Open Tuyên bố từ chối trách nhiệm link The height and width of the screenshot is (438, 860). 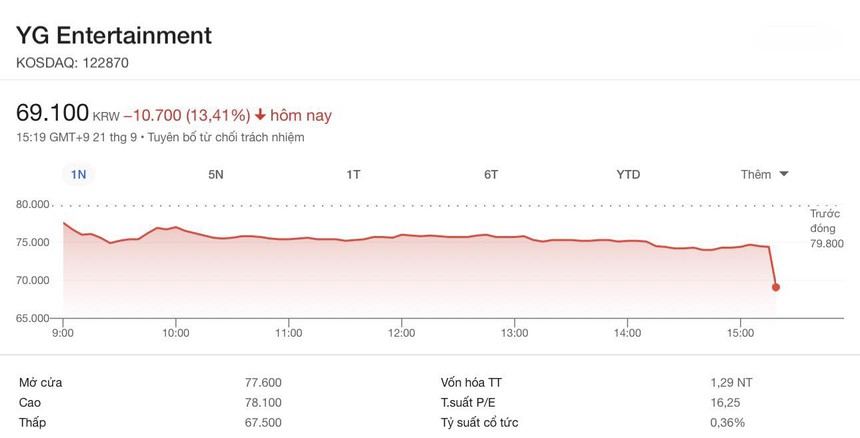coord(226,137)
